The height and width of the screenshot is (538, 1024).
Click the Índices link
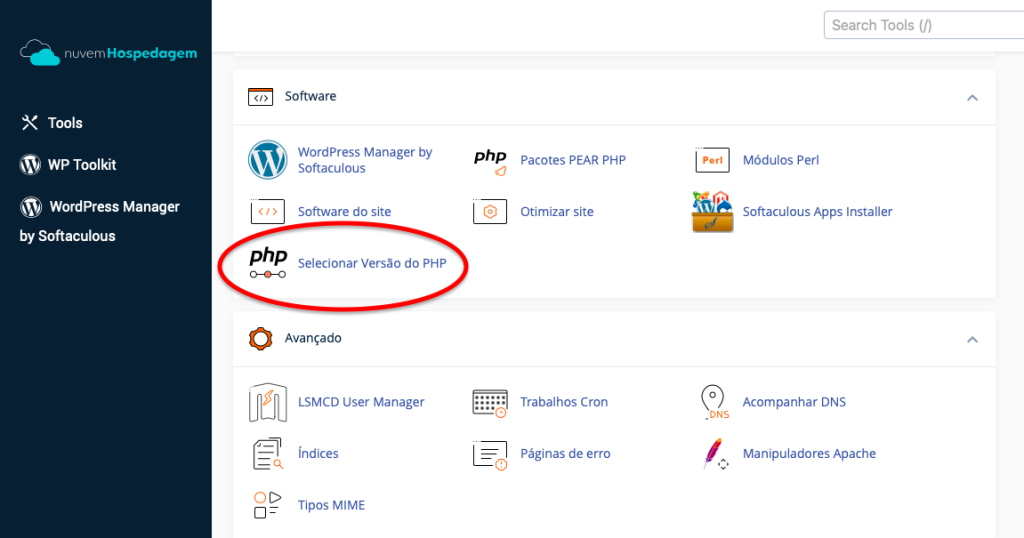pyautogui.click(x=318, y=454)
